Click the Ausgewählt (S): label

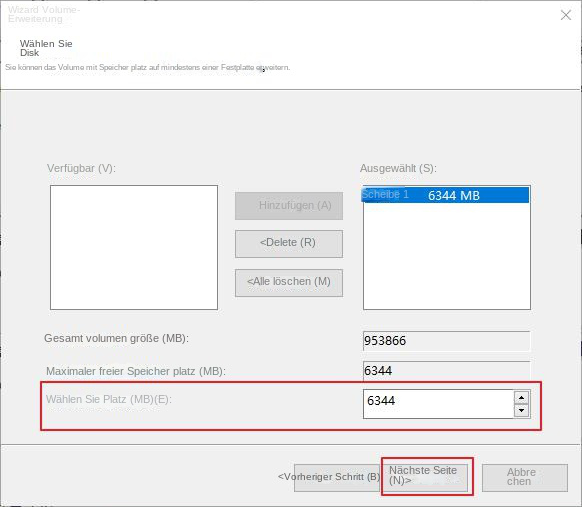[x=398, y=169]
